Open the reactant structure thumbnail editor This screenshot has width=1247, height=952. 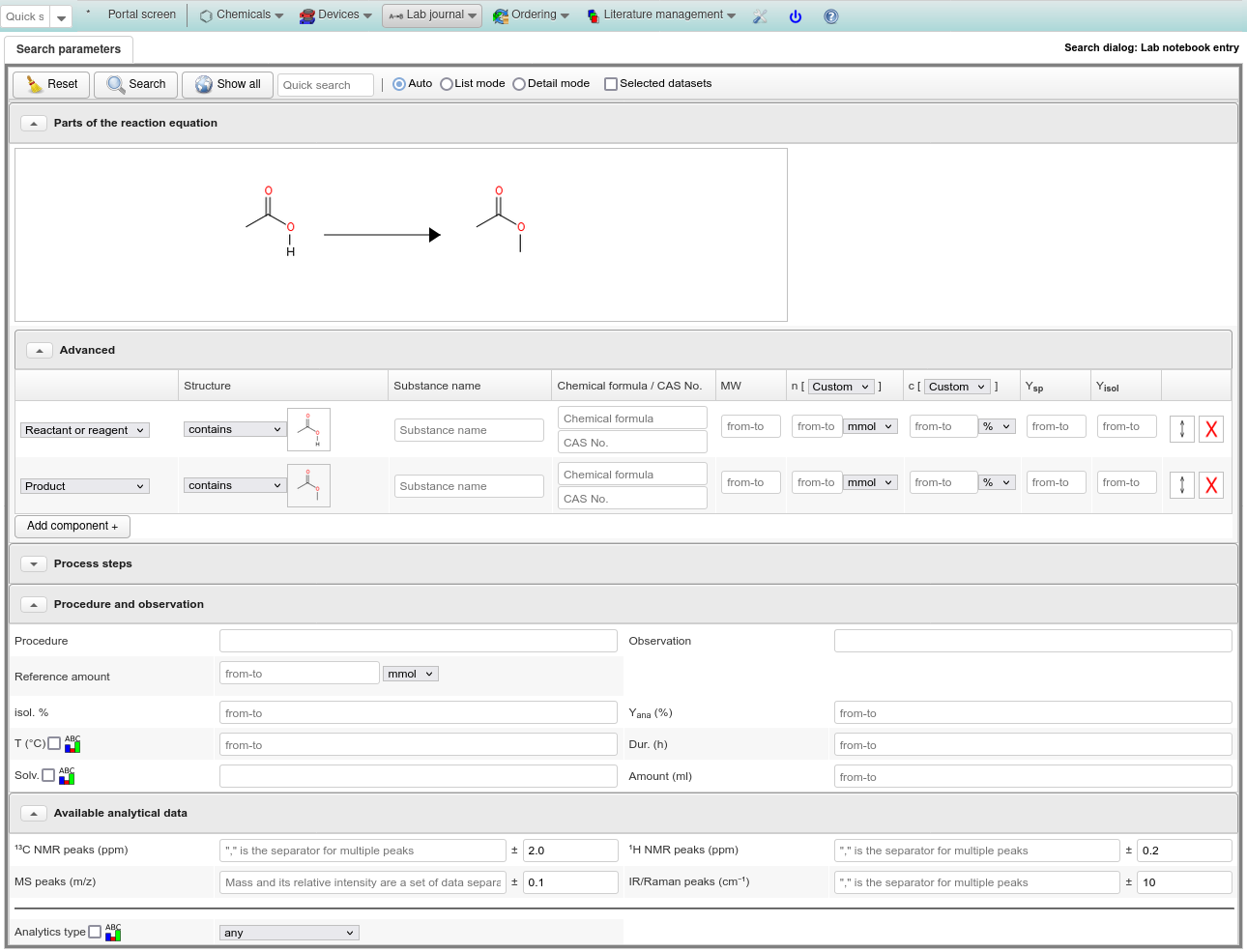308,429
